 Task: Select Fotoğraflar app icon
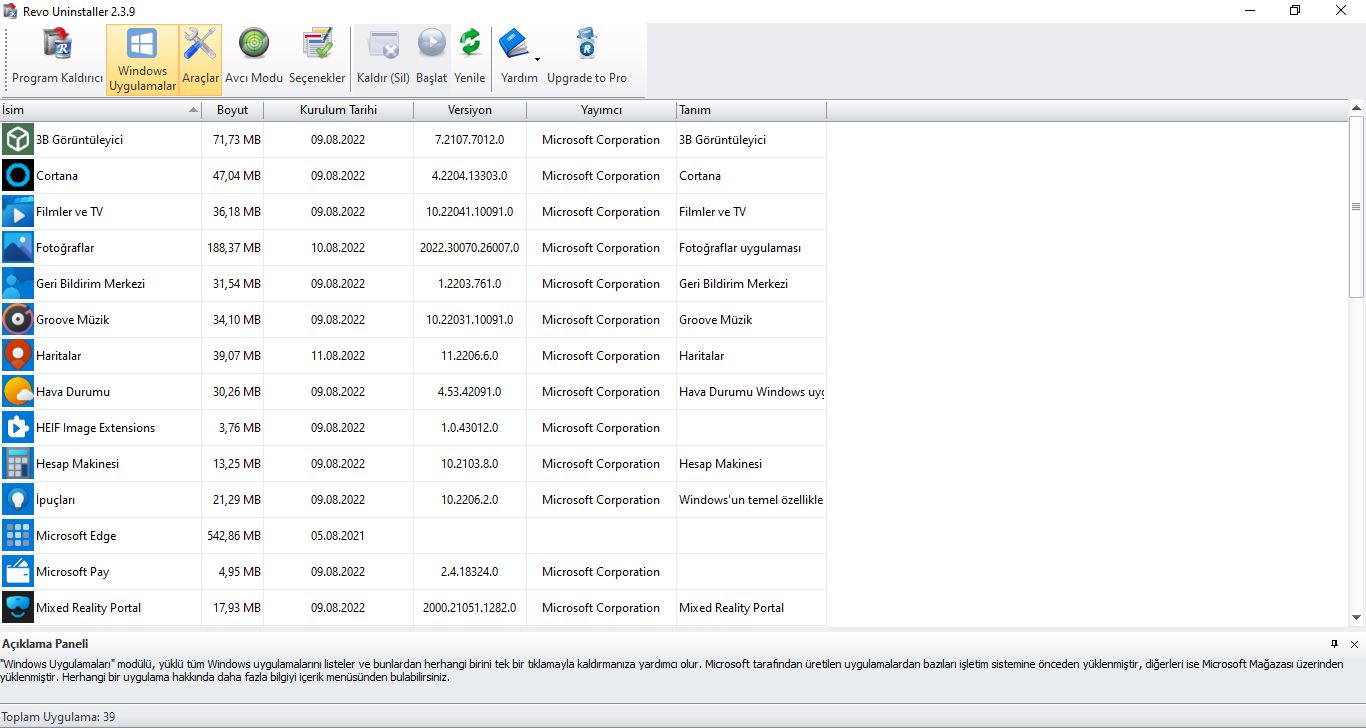tap(18, 248)
